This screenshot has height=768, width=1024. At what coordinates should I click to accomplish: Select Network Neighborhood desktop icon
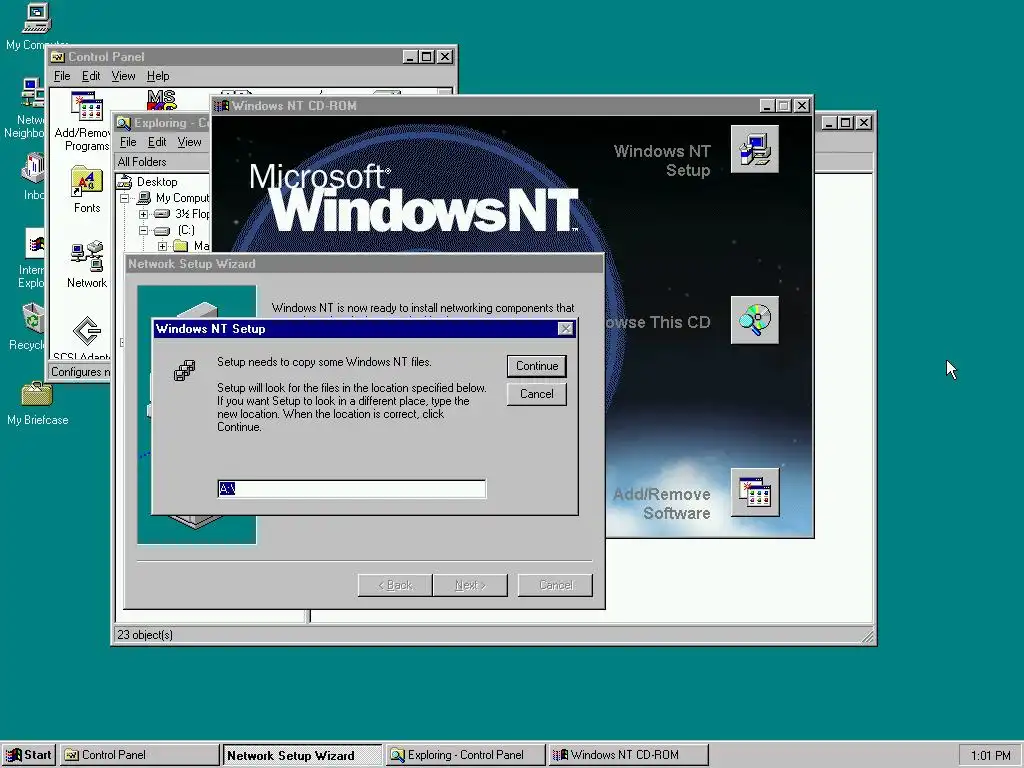(x=26, y=108)
